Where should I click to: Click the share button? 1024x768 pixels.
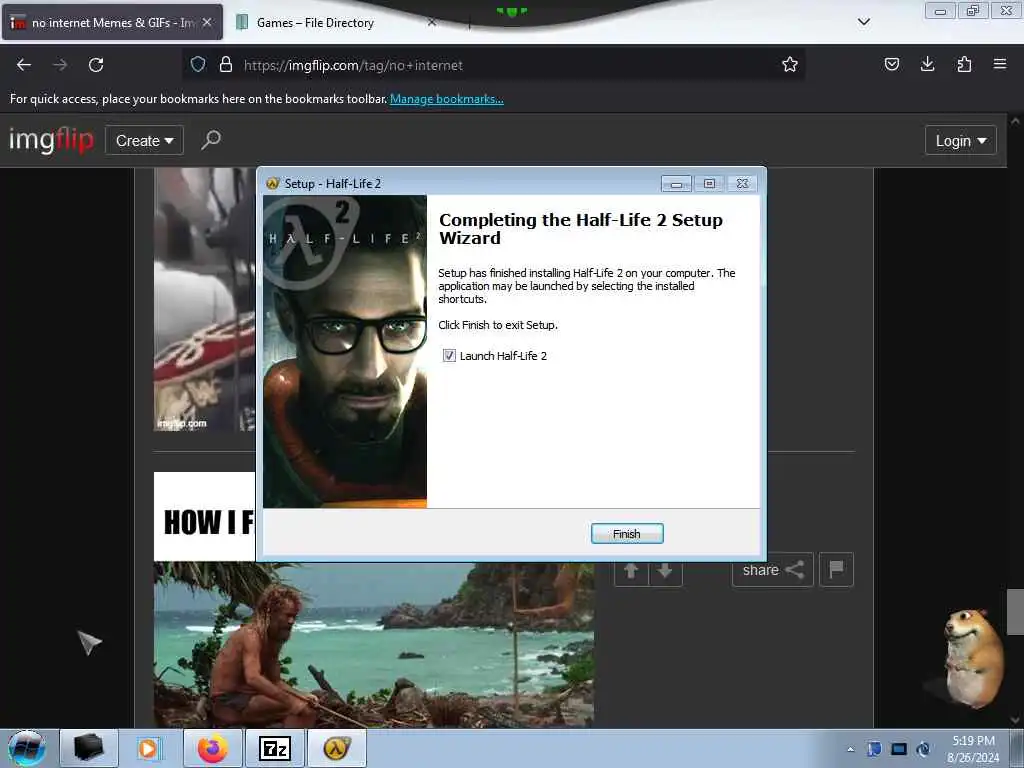point(773,569)
